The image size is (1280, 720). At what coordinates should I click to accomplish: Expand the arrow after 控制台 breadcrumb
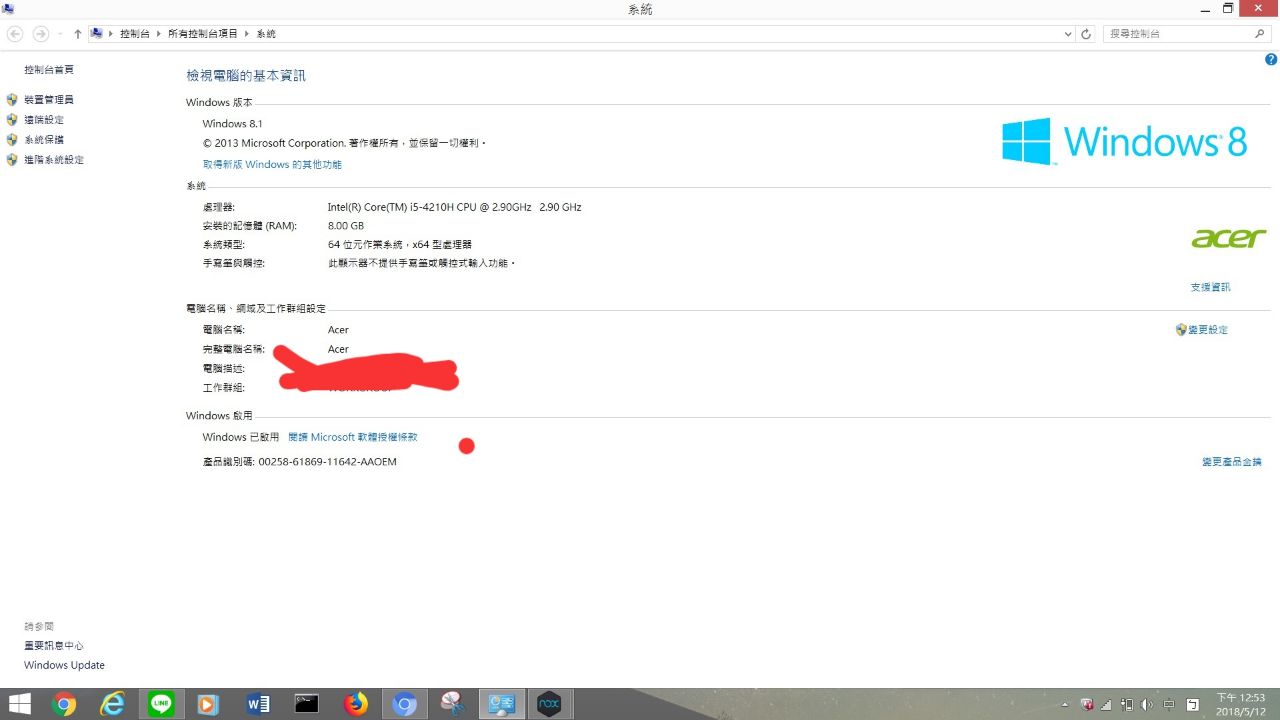point(158,34)
